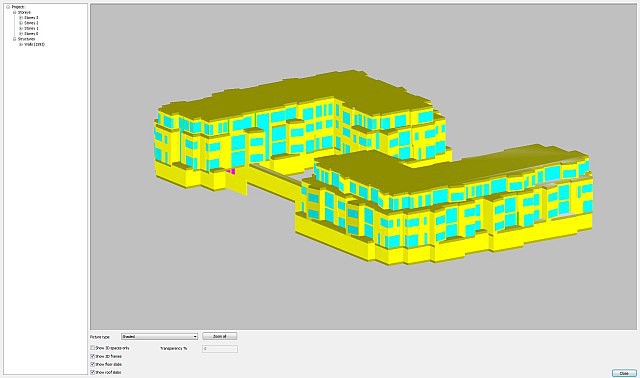Expand the Walls node under Structures
The image size is (640, 378).
pyautogui.click(x=21, y=44)
